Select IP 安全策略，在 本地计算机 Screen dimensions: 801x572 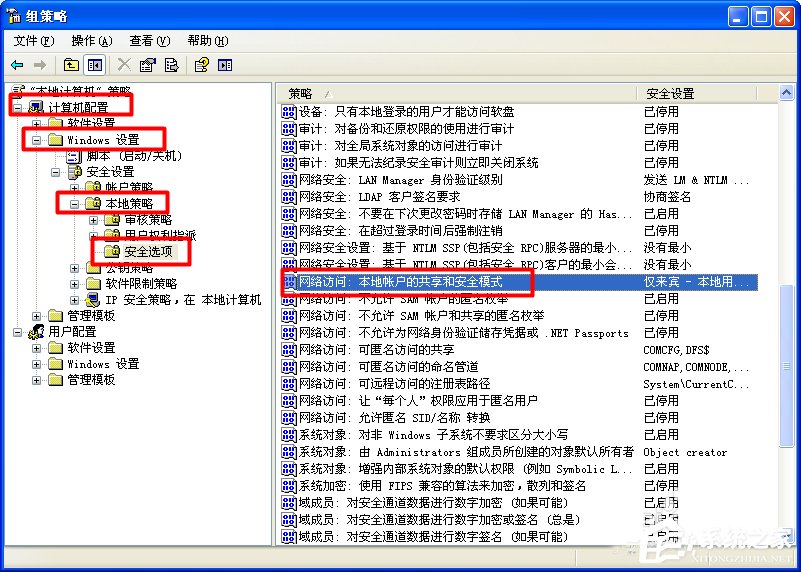coord(183,300)
